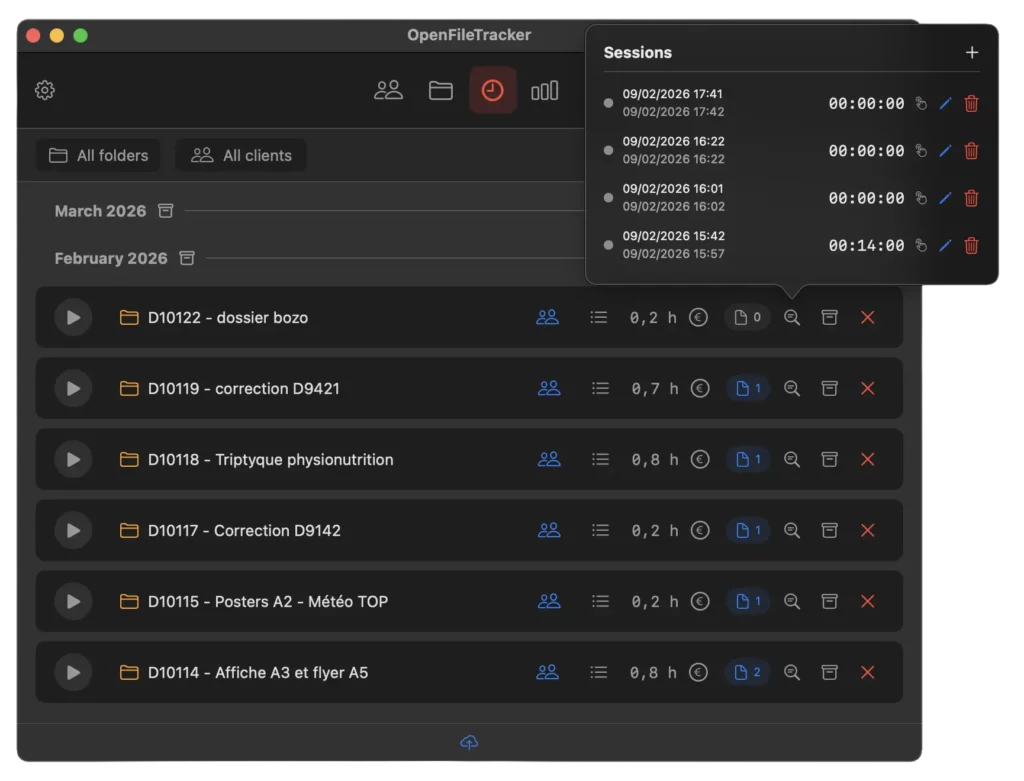Start timer for D10114 Affiche A3

click(73, 672)
